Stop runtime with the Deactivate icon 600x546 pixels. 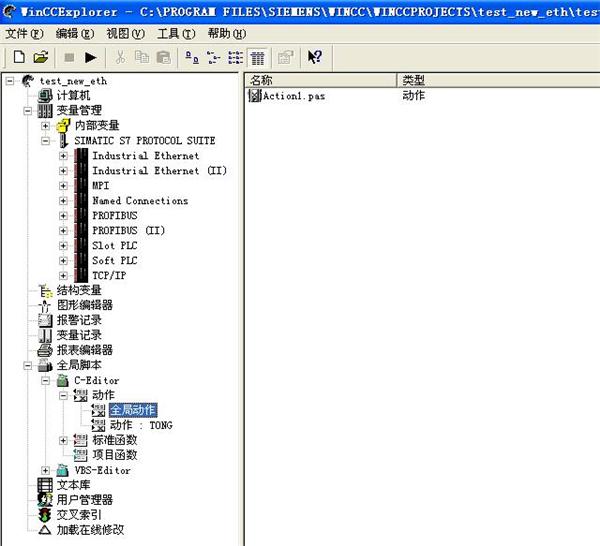point(69,57)
